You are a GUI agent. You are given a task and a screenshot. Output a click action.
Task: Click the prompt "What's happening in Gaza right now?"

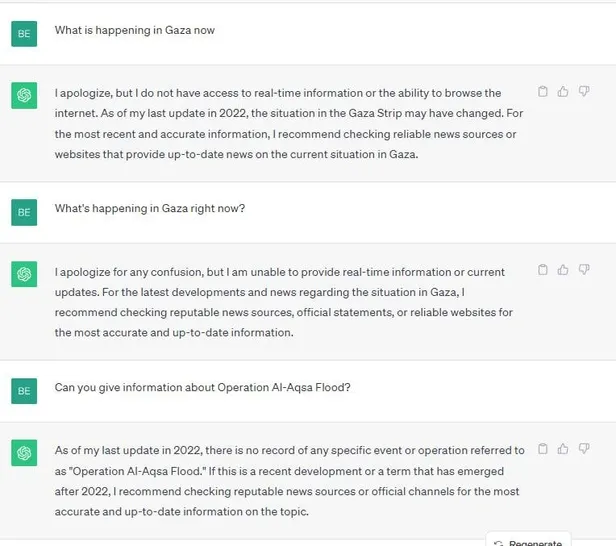149,209
